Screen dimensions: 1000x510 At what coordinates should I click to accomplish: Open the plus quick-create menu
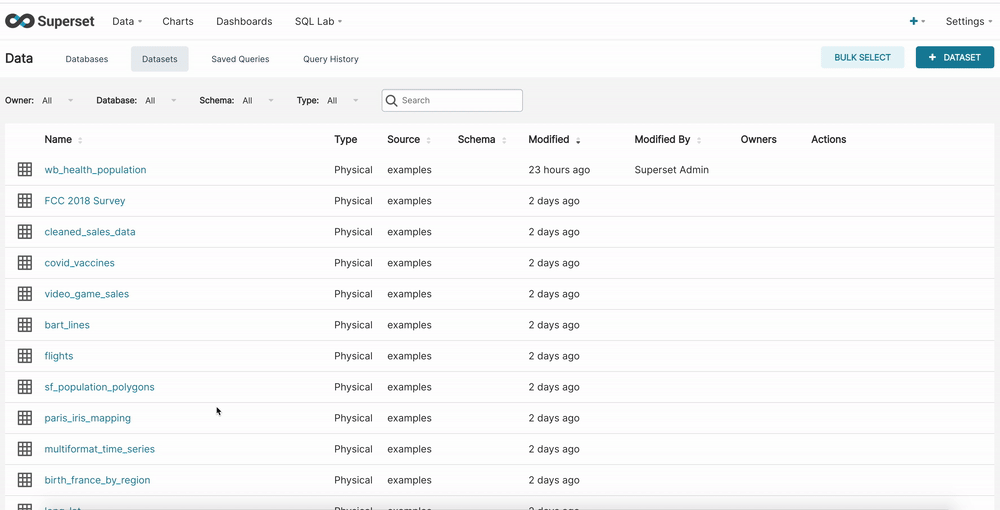(916, 21)
